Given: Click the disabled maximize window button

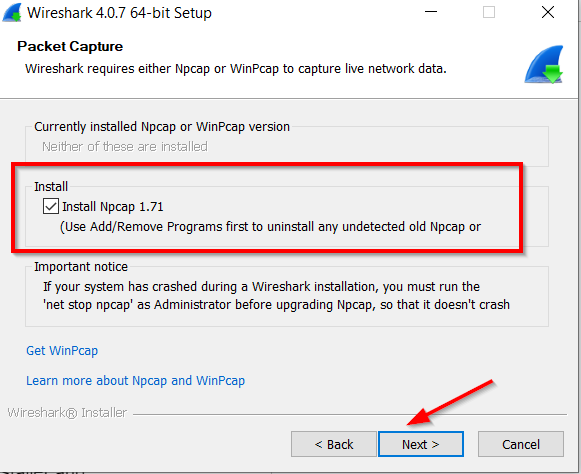Looking at the screenshot, I should pyautogui.click(x=489, y=12).
